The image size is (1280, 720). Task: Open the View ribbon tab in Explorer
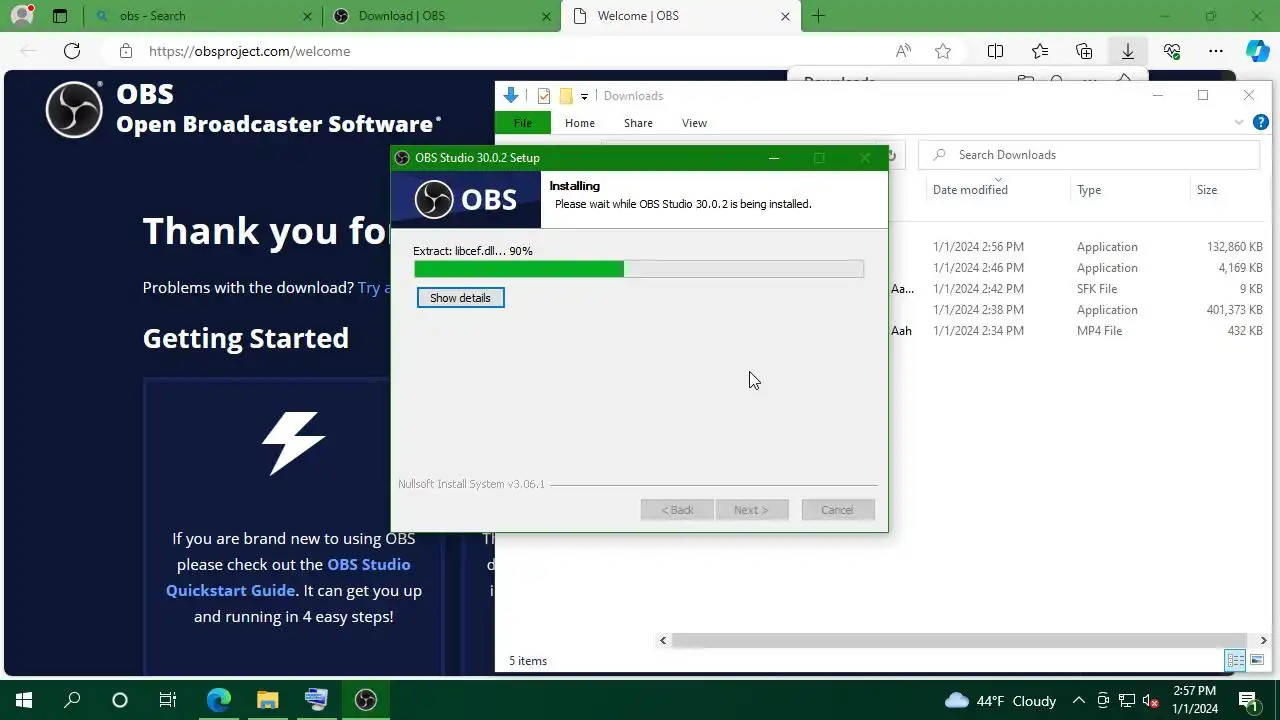pyautogui.click(x=694, y=123)
